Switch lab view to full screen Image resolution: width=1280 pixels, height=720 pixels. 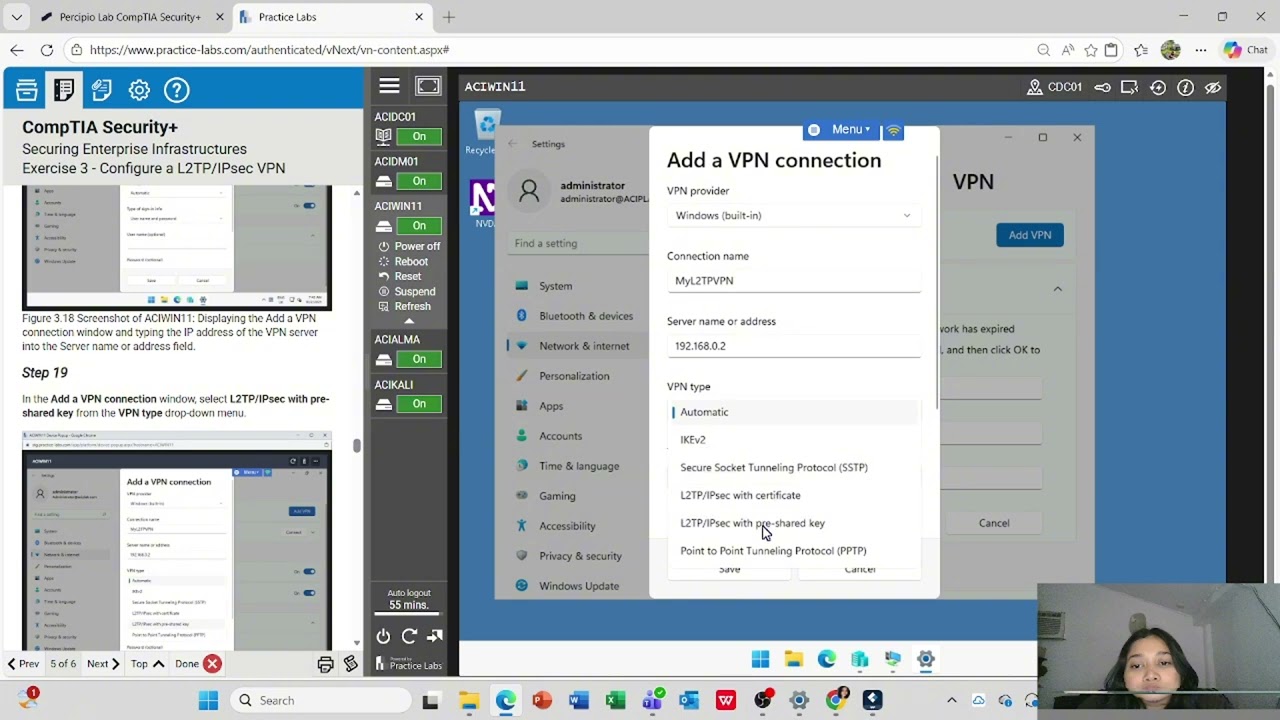428,86
